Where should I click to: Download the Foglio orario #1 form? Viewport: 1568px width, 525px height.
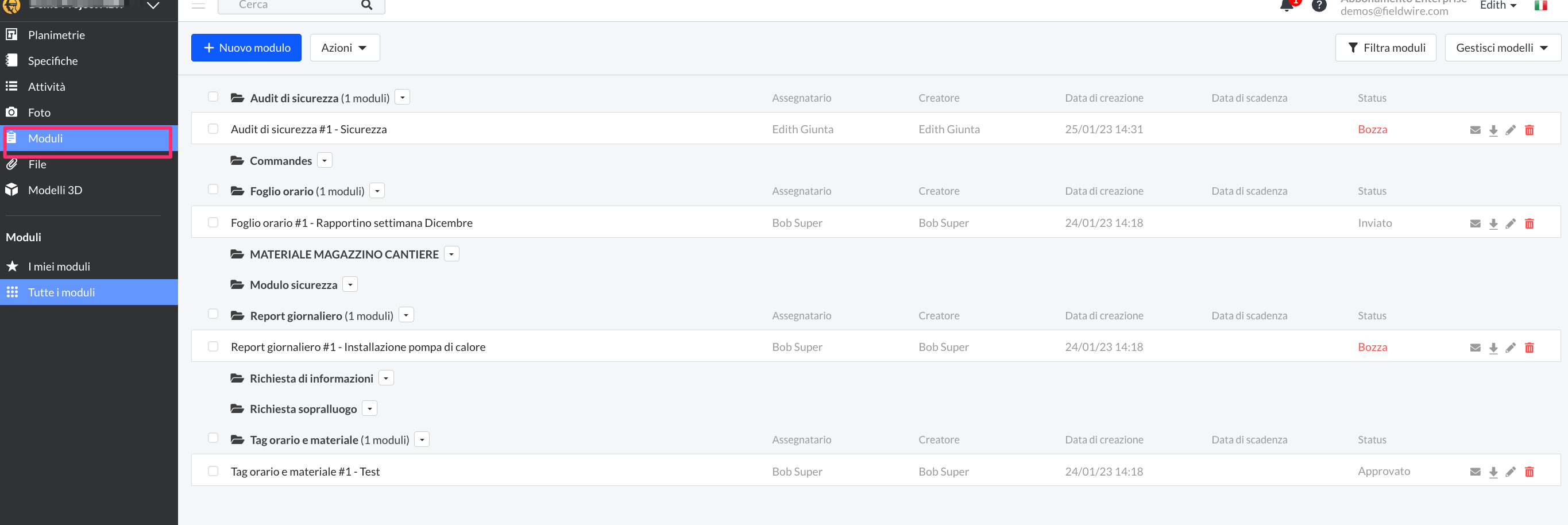point(1493,223)
